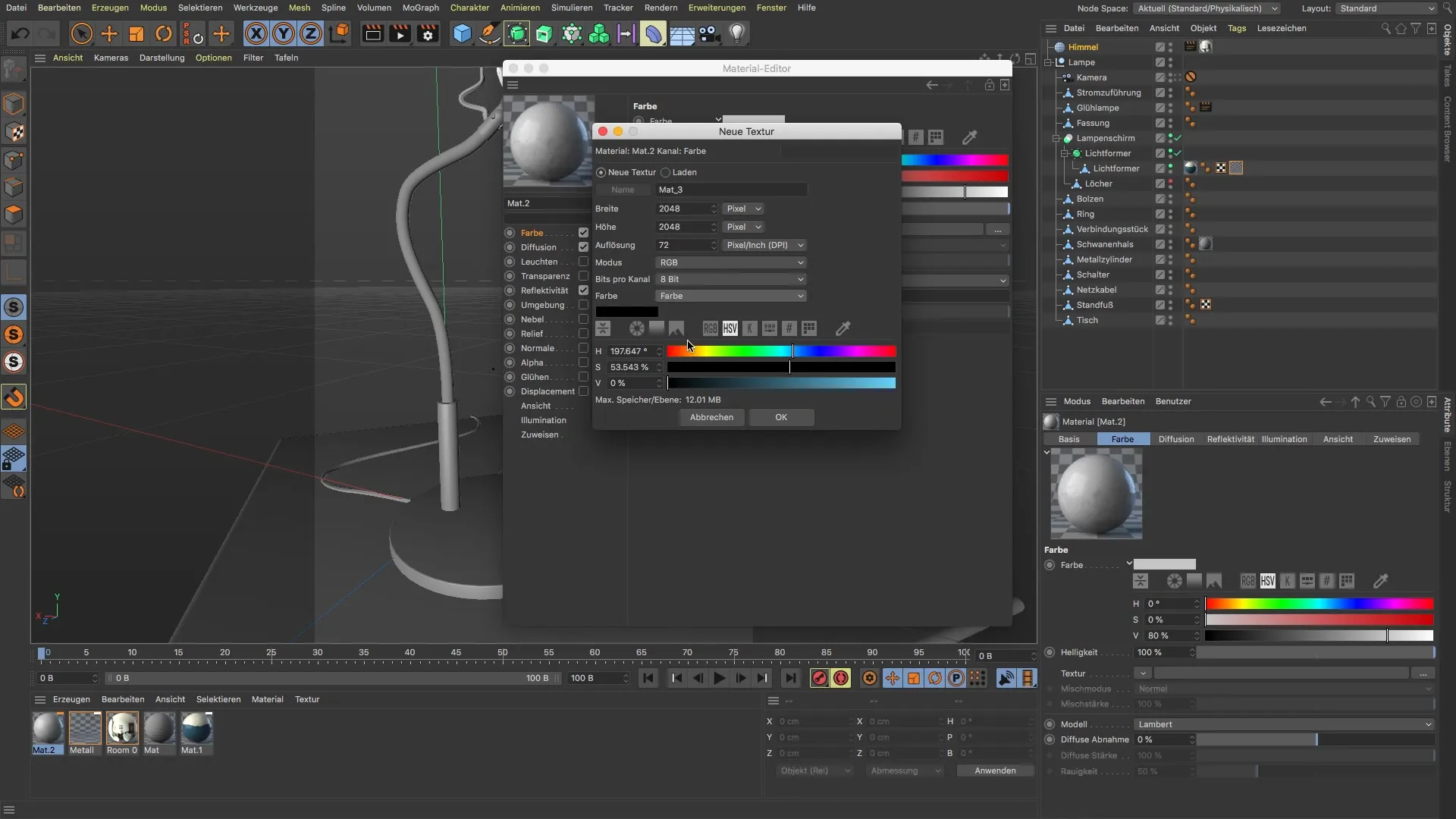This screenshot has width=1456, height=819.
Task: Add a camera object from toolbar
Action: [709, 33]
